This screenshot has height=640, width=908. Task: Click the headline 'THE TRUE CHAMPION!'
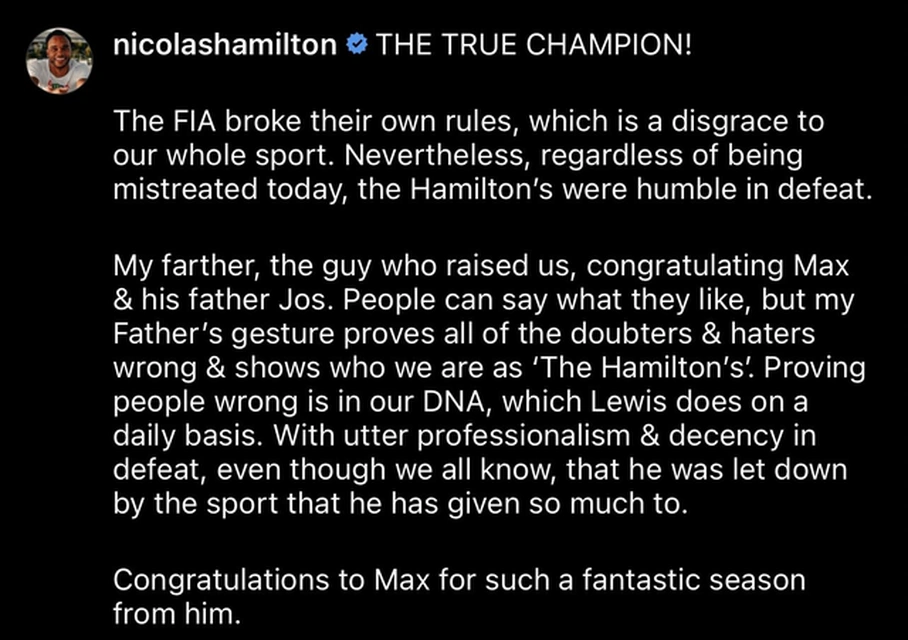point(534,45)
